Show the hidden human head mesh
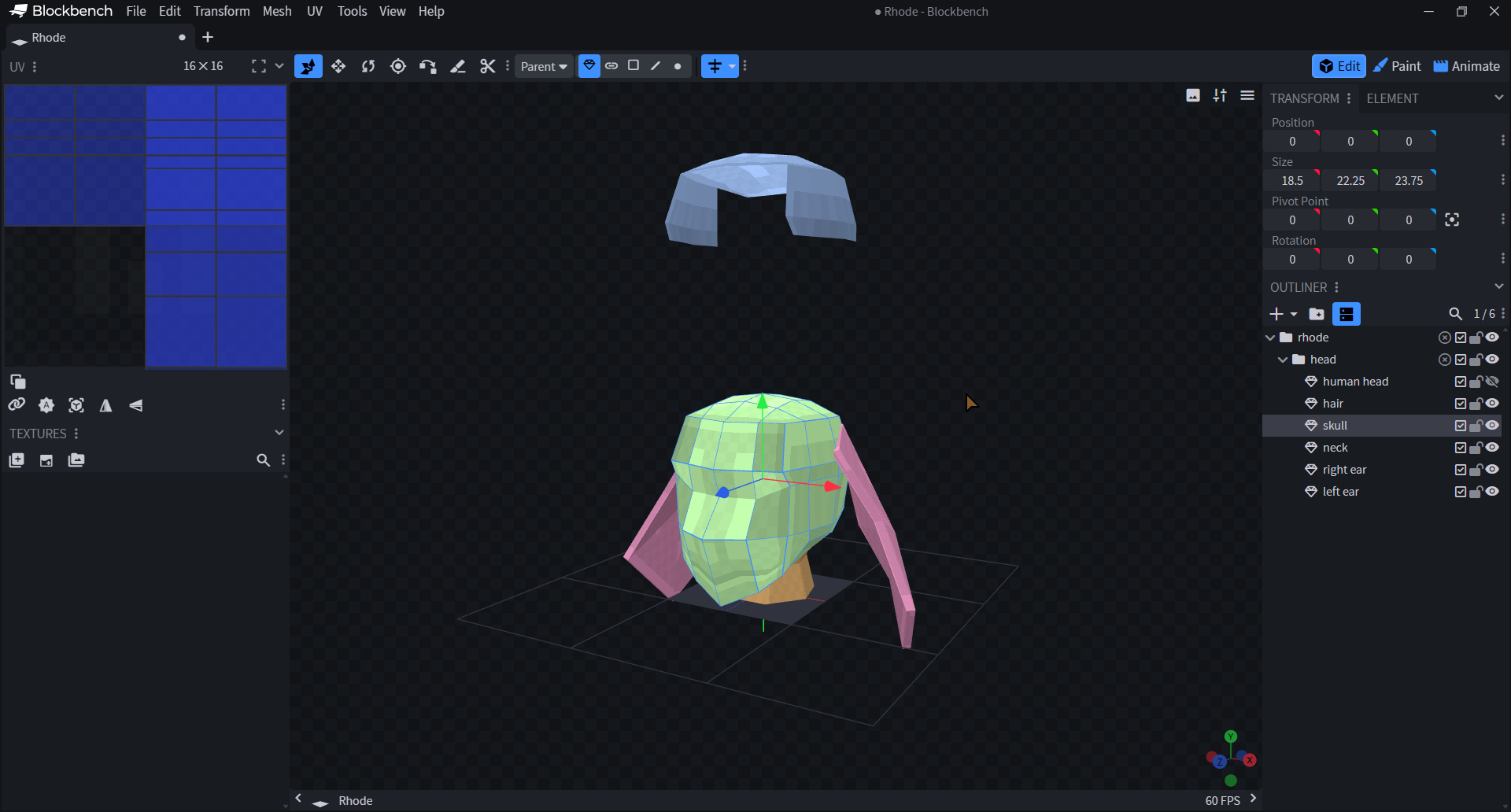This screenshot has width=1511, height=812. pyautogui.click(x=1492, y=382)
